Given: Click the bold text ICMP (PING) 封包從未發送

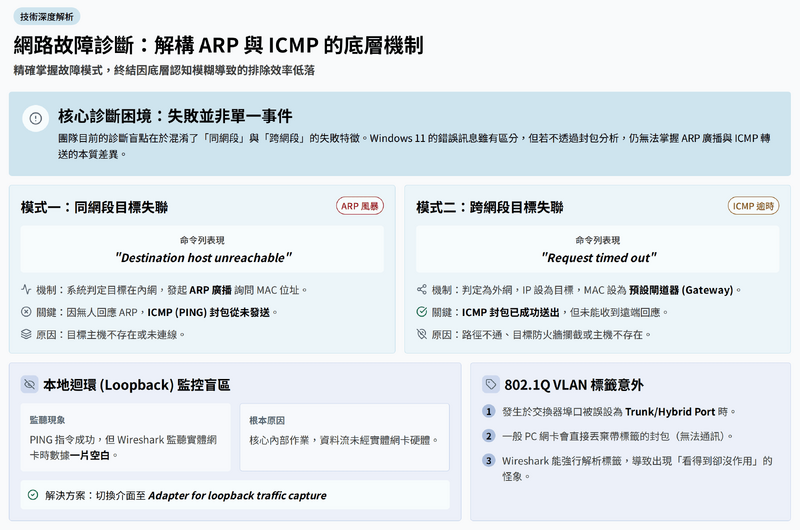Looking at the screenshot, I should [x=209, y=312].
